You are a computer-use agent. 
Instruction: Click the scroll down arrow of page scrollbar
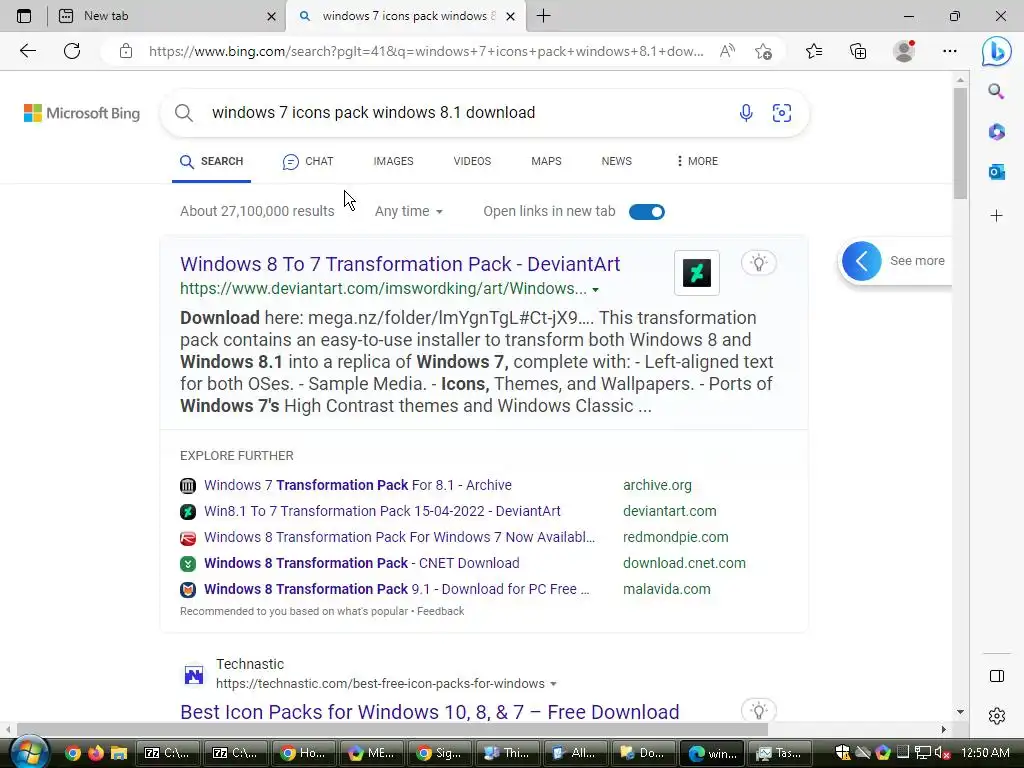[960, 712]
